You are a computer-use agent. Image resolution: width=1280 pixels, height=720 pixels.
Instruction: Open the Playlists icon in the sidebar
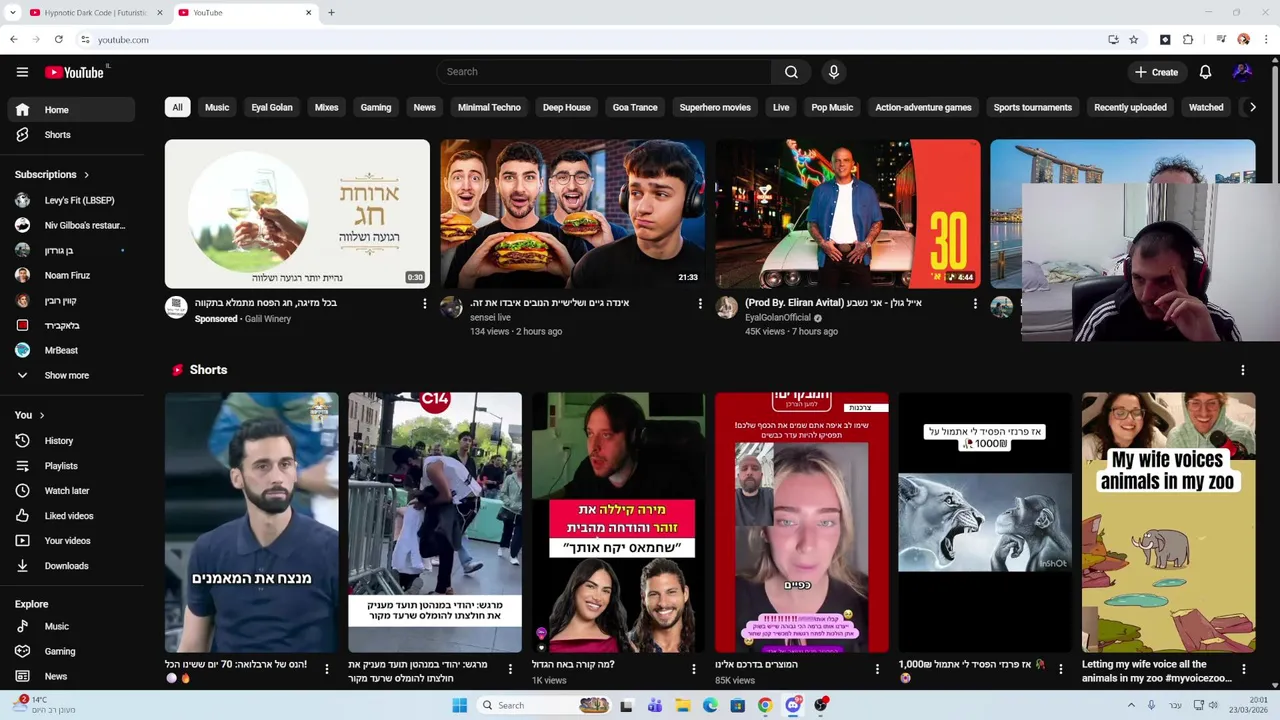(22, 466)
